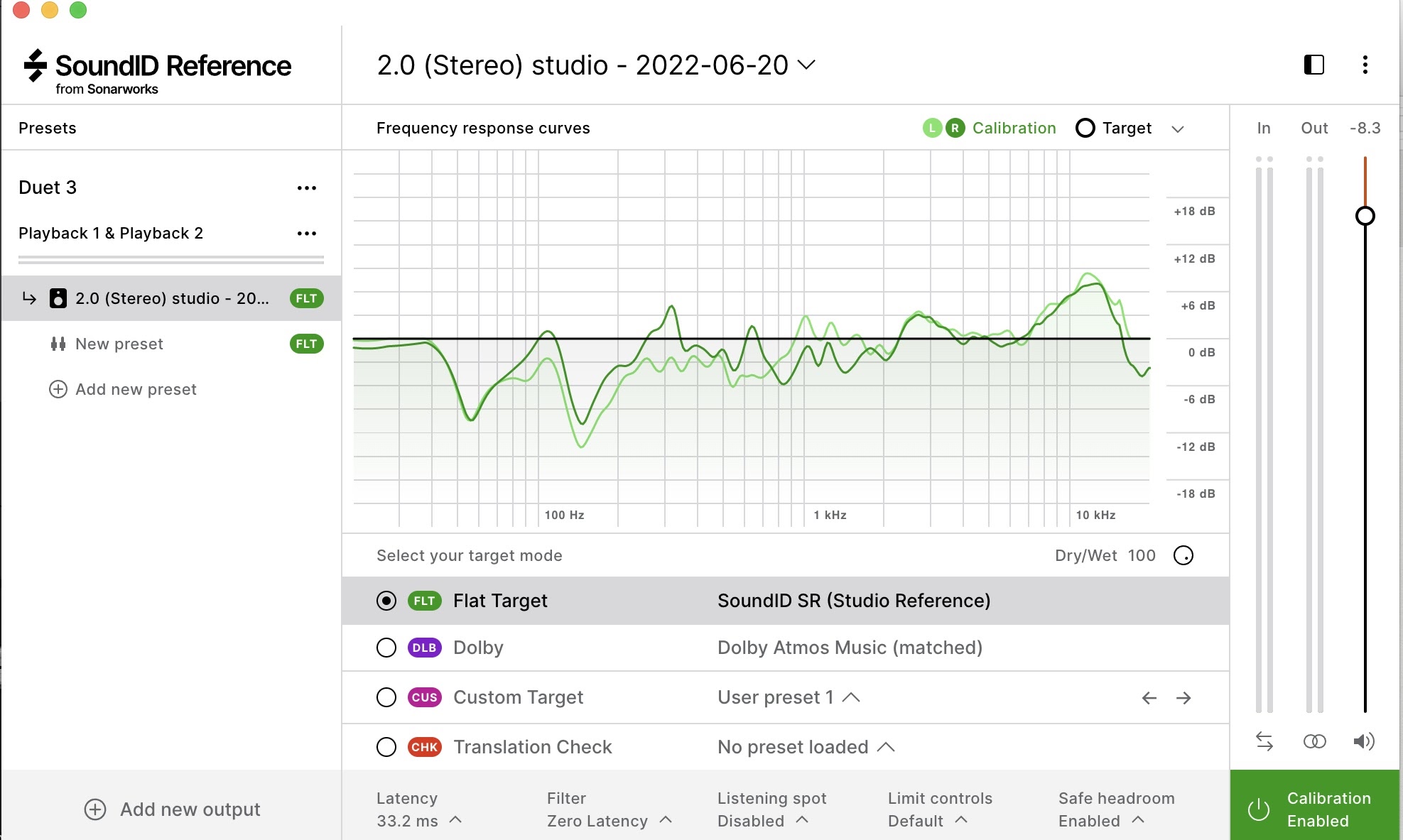This screenshot has width=1403, height=840.
Task: Toggle the sidebar panel layout icon
Action: pos(1314,63)
